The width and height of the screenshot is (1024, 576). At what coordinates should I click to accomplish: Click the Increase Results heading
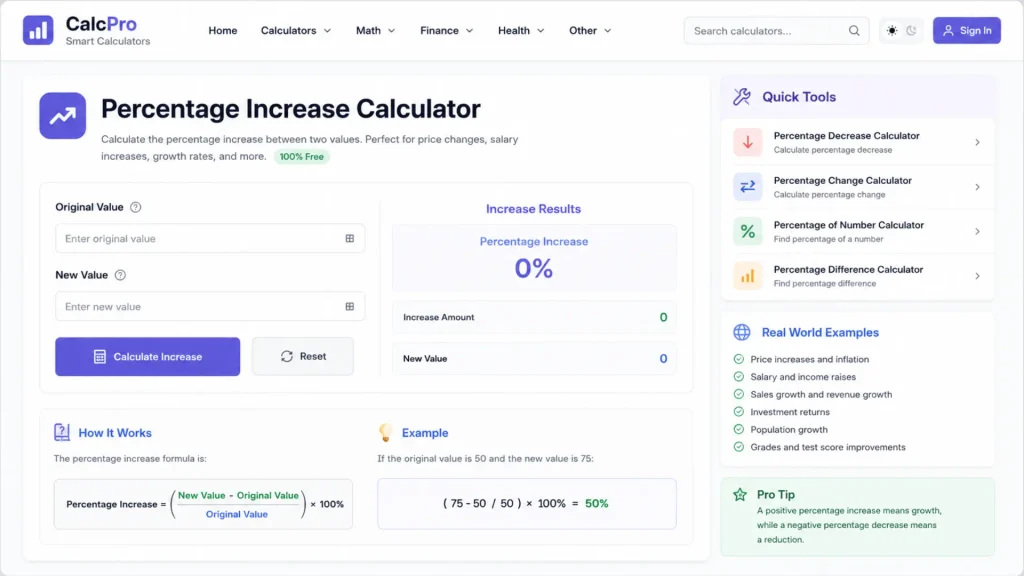[534, 209]
